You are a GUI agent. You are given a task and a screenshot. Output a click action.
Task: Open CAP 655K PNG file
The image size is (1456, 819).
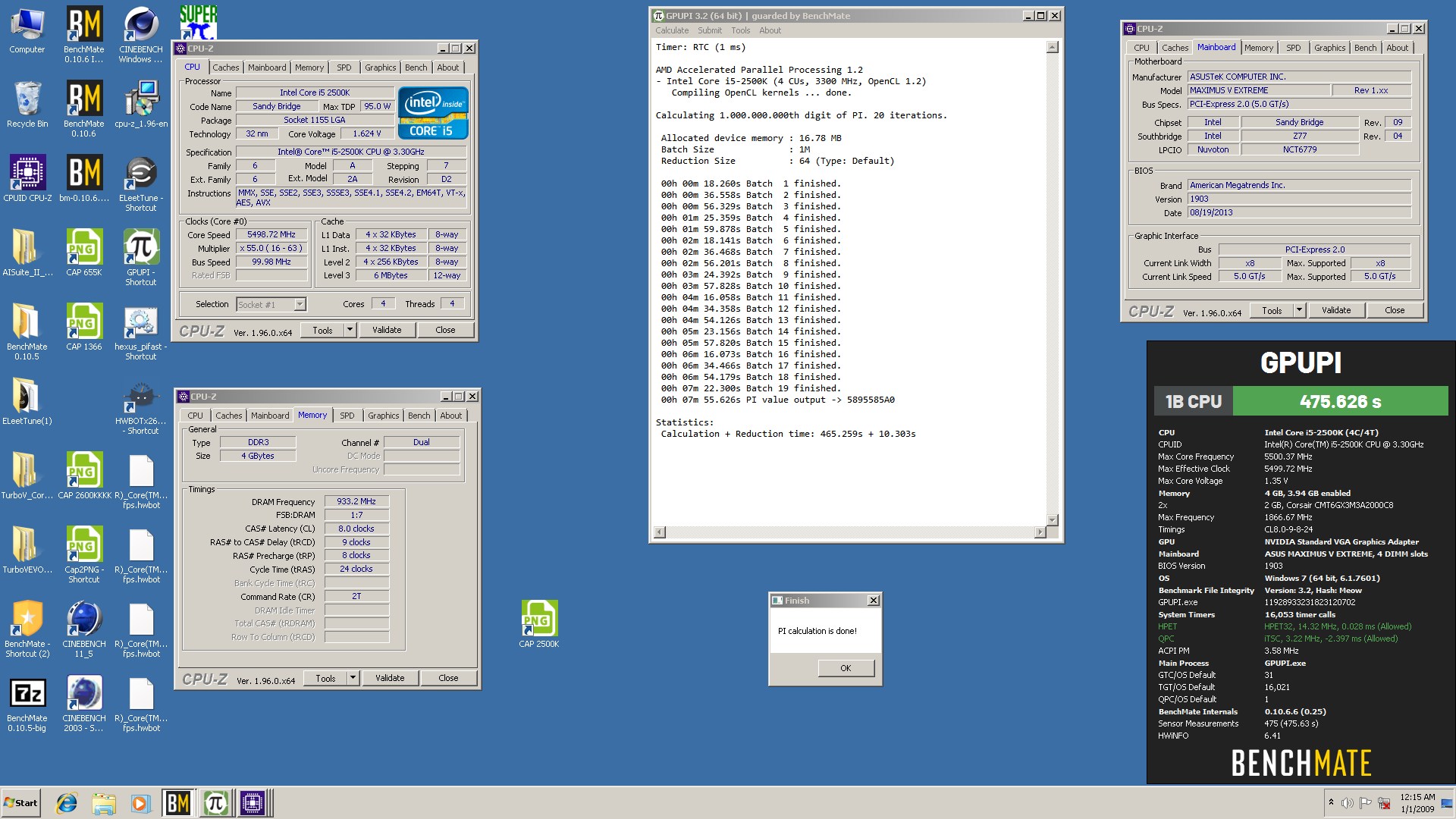(84, 253)
